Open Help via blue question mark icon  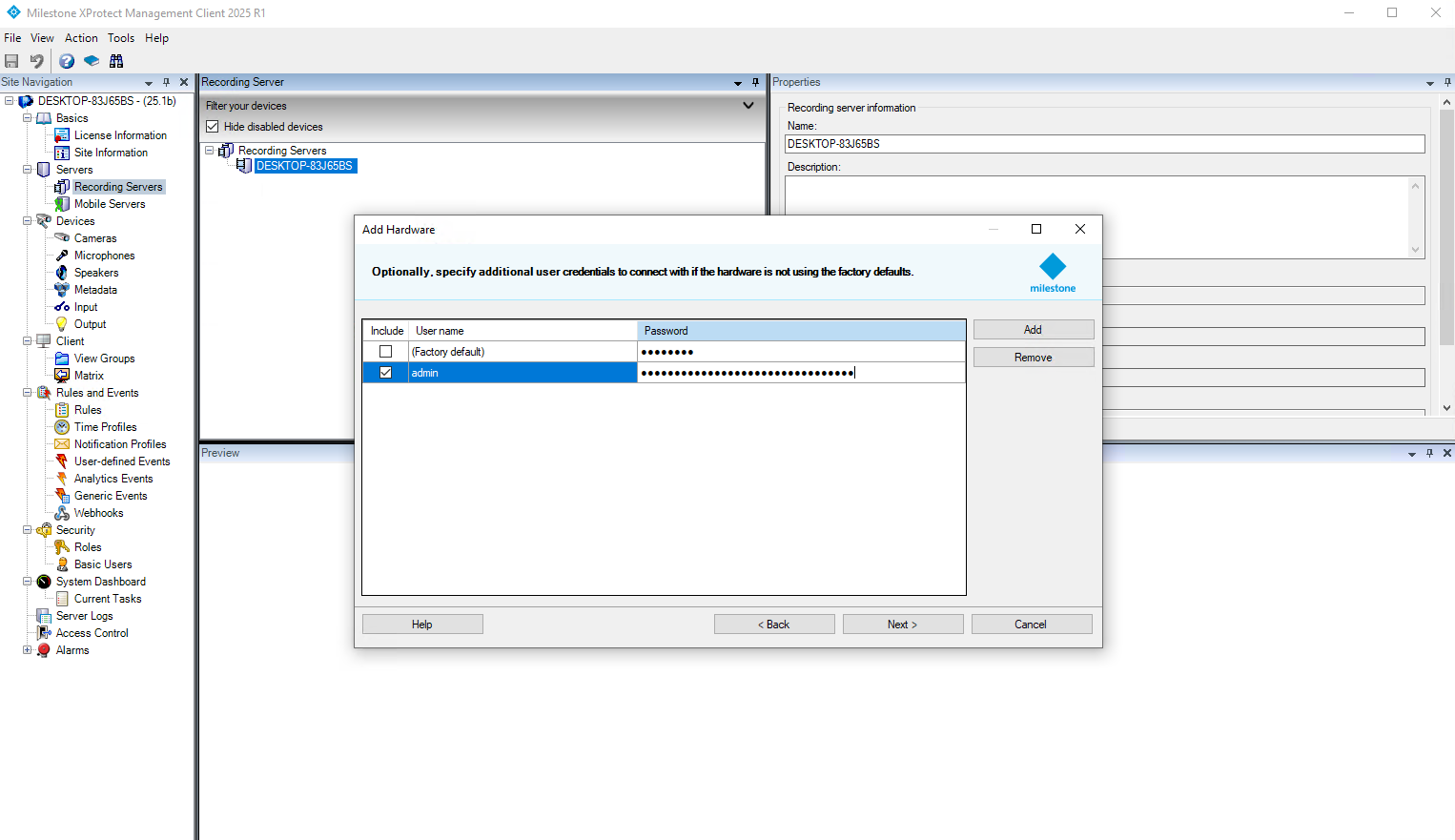[67, 61]
